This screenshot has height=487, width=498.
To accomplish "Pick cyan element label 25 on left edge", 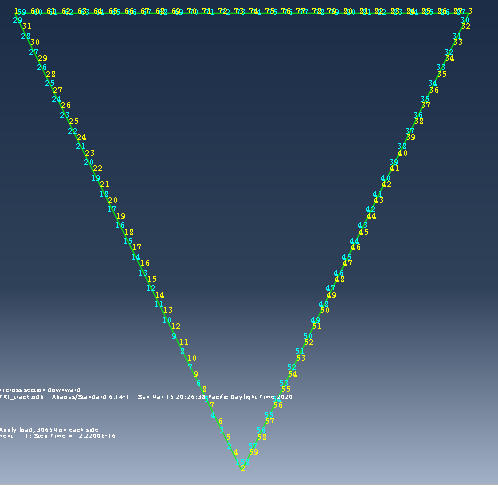I will 50,83.
